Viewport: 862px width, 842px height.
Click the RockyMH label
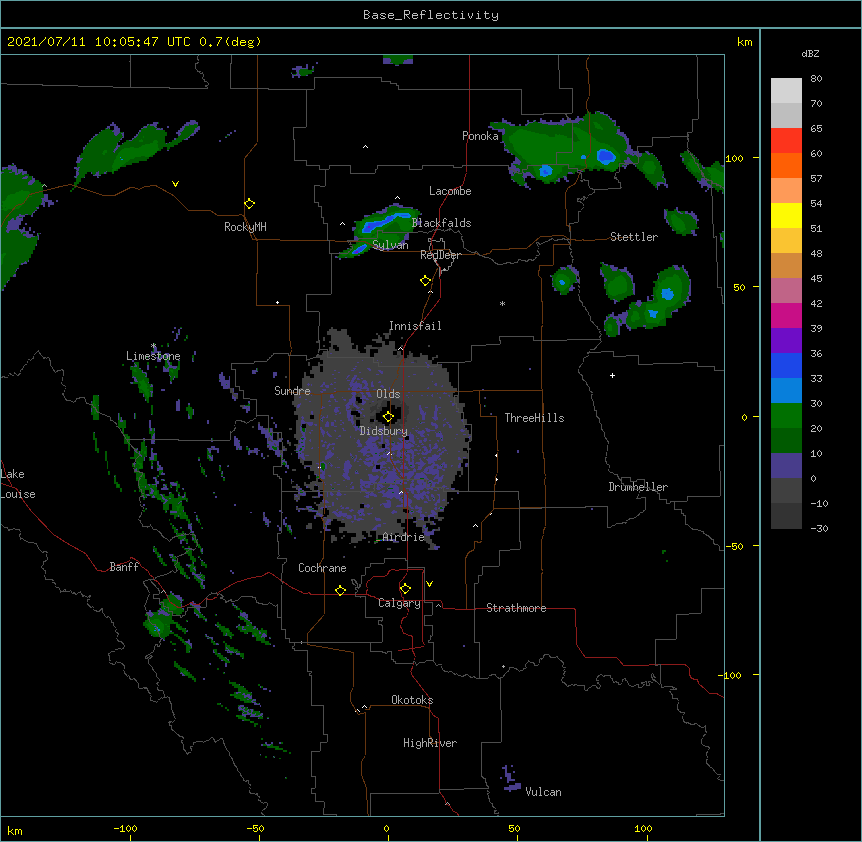[245, 227]
